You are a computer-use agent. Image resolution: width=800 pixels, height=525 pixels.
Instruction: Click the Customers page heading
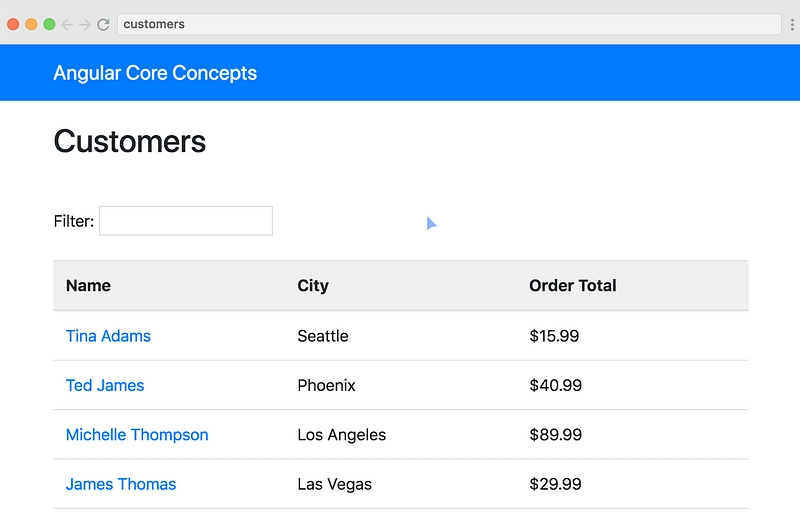(130, 141)
